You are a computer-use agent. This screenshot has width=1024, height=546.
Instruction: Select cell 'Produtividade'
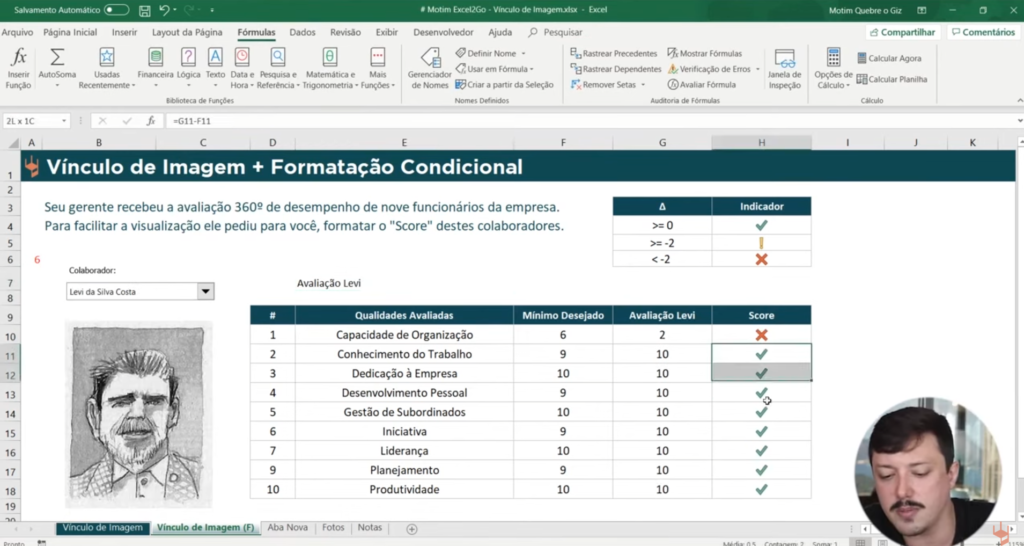pyautogui.click(x=404, y=489)
